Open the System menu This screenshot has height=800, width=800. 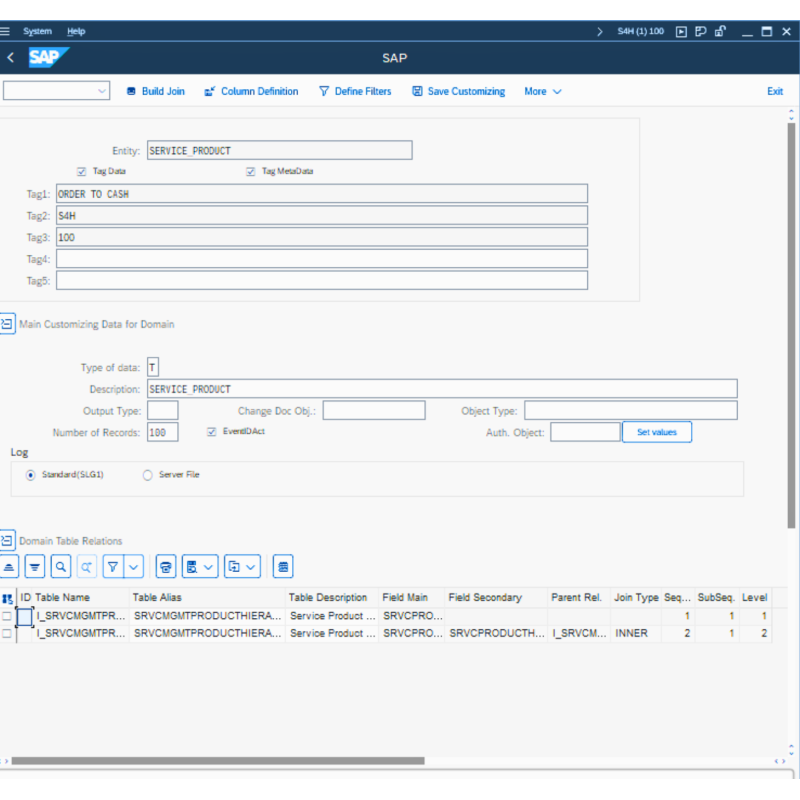tap(37, 31)
